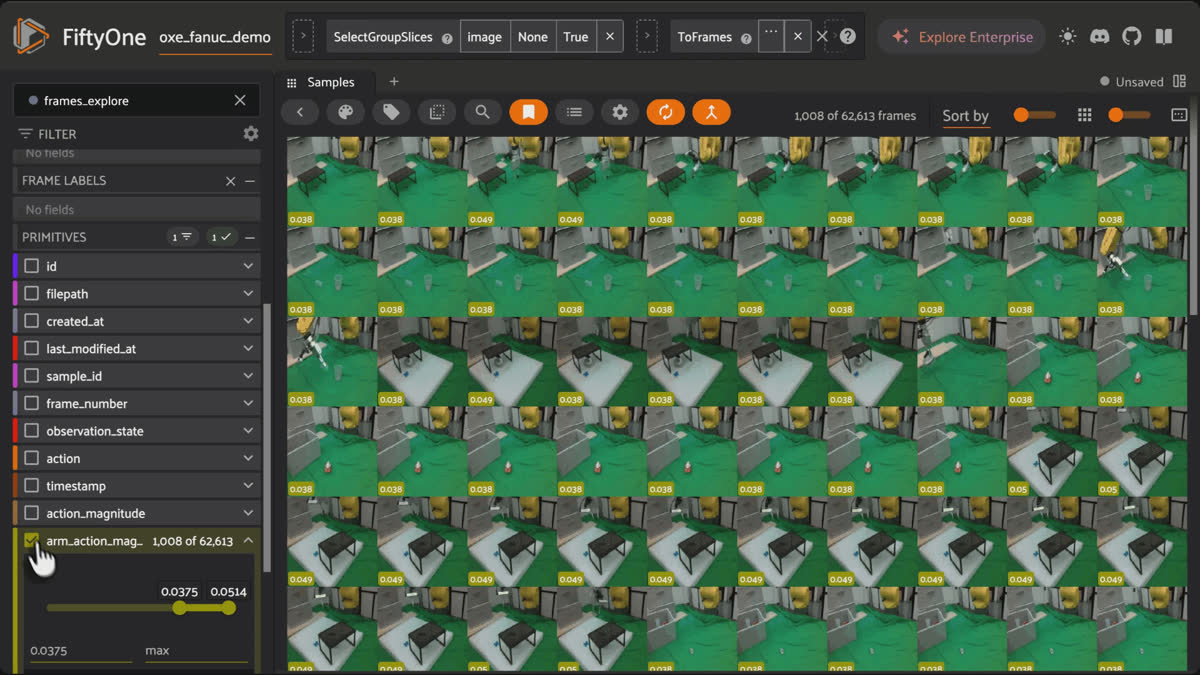Click the first zoom slider after Sort by

1021,115
